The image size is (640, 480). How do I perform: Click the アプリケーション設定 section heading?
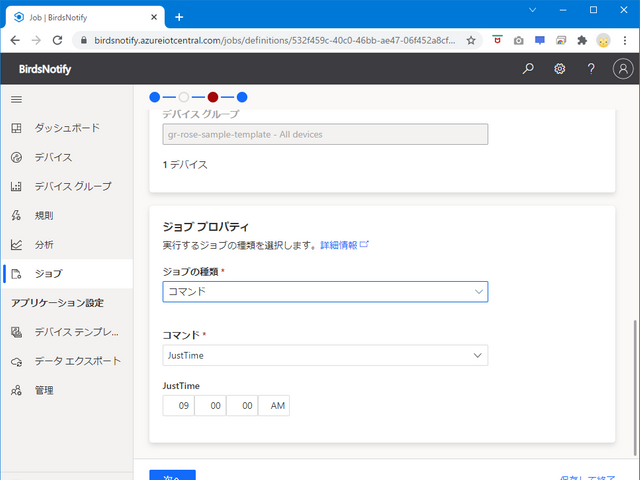(x=57, y=303)
